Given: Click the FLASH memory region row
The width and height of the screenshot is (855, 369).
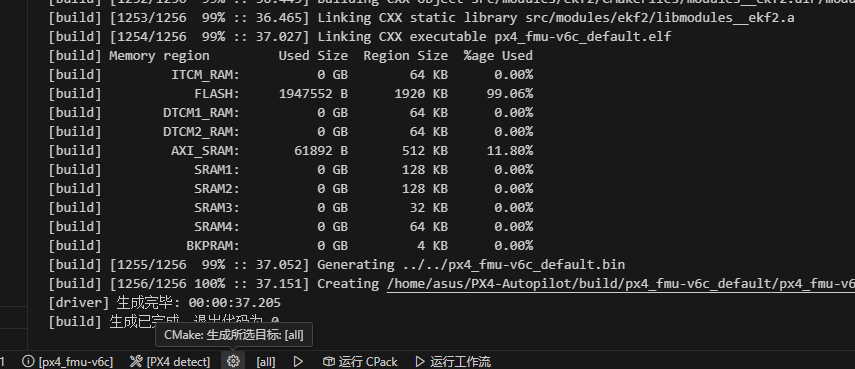Looking at the screenshot, I should click(291, 94).
